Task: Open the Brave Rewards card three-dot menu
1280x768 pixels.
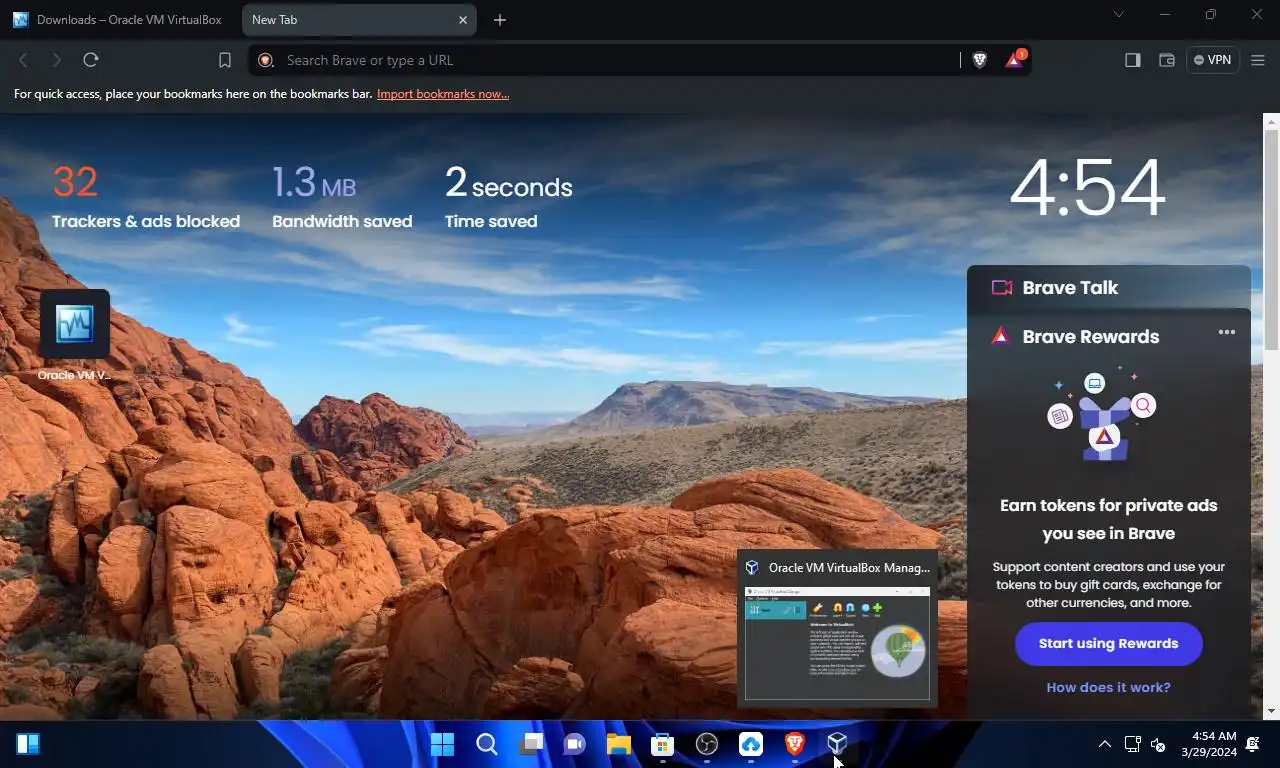Action: (x=1227, y=333)
